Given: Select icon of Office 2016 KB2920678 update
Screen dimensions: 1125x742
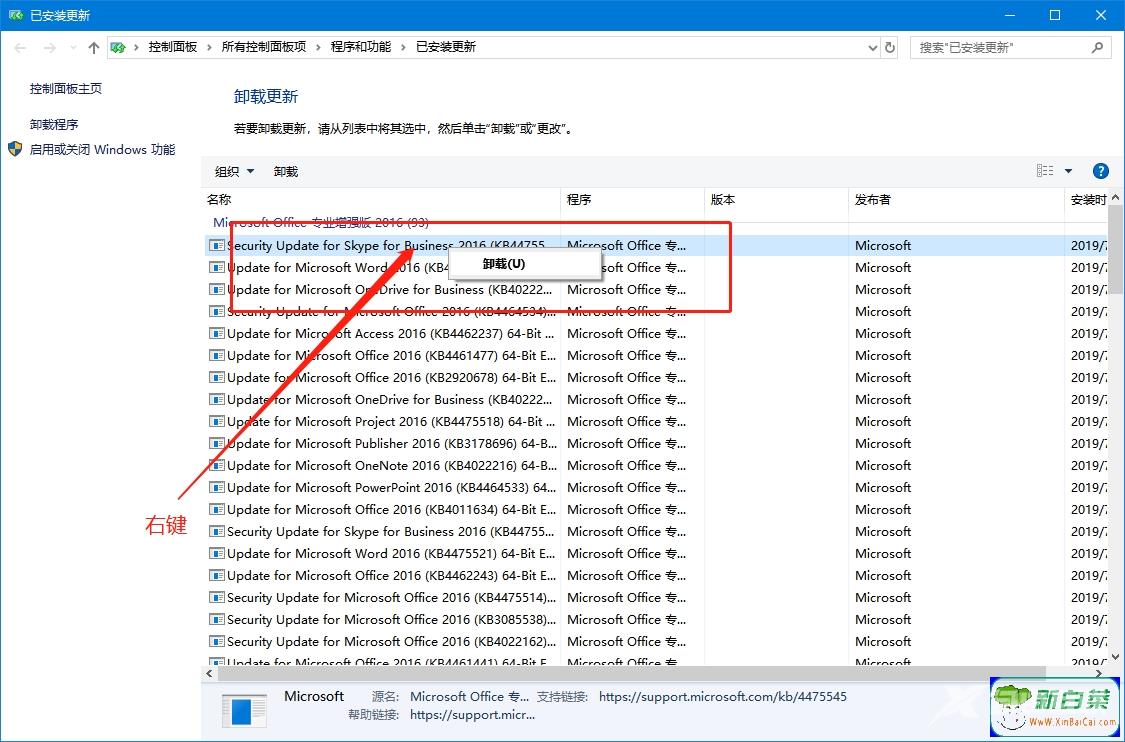Looking at the screenshot, I should click(216, 377).
